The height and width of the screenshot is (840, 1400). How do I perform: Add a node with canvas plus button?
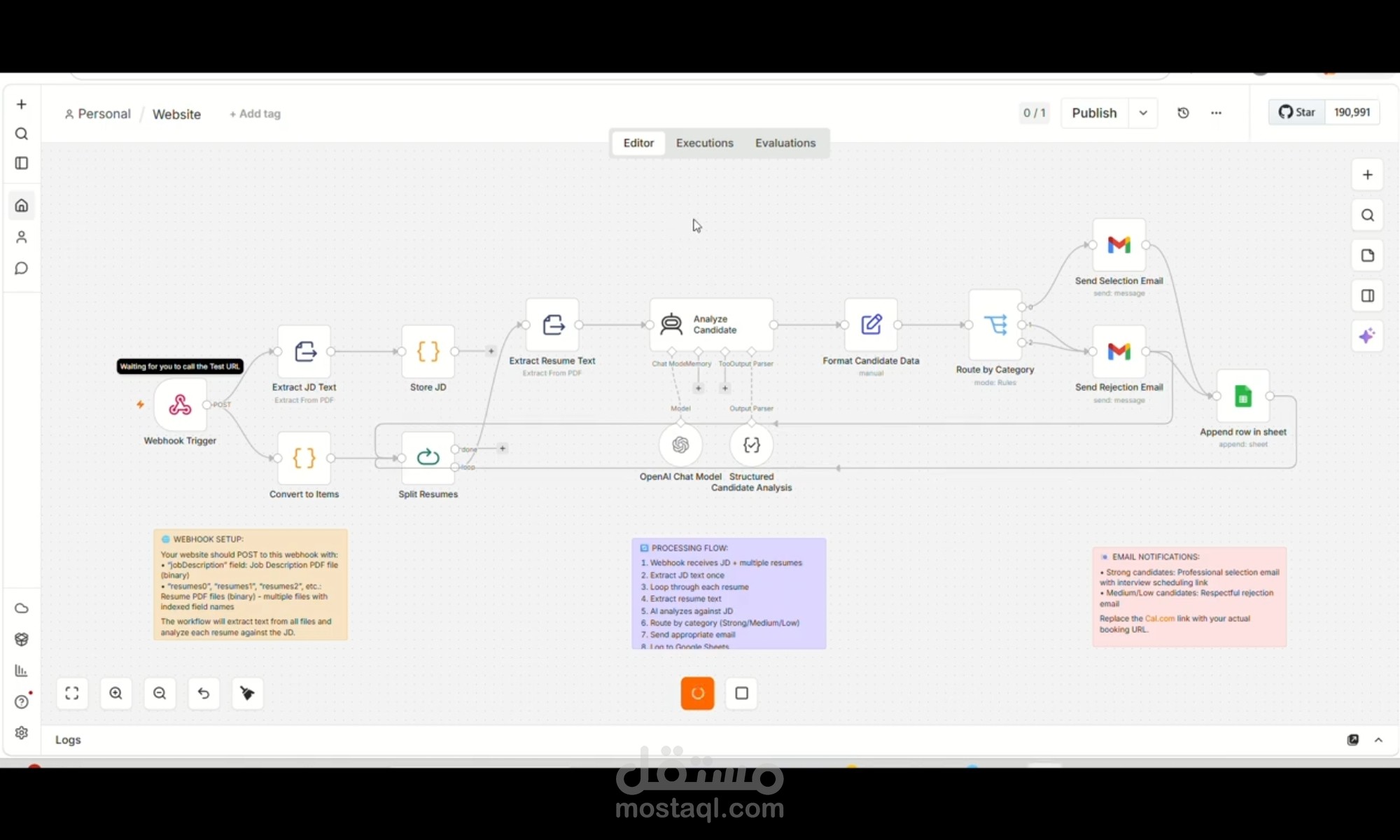[x=1368, y=175]
